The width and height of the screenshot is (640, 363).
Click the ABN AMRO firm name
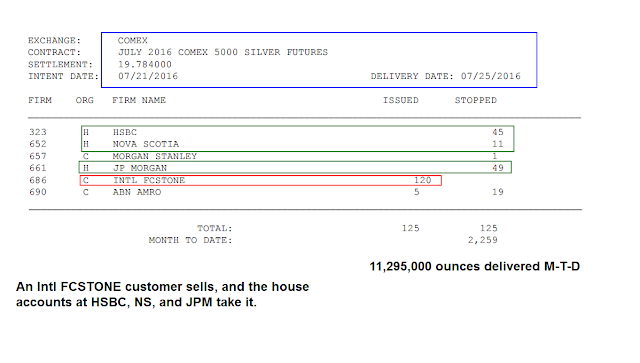pyautogui.click(x=137, y=192)
